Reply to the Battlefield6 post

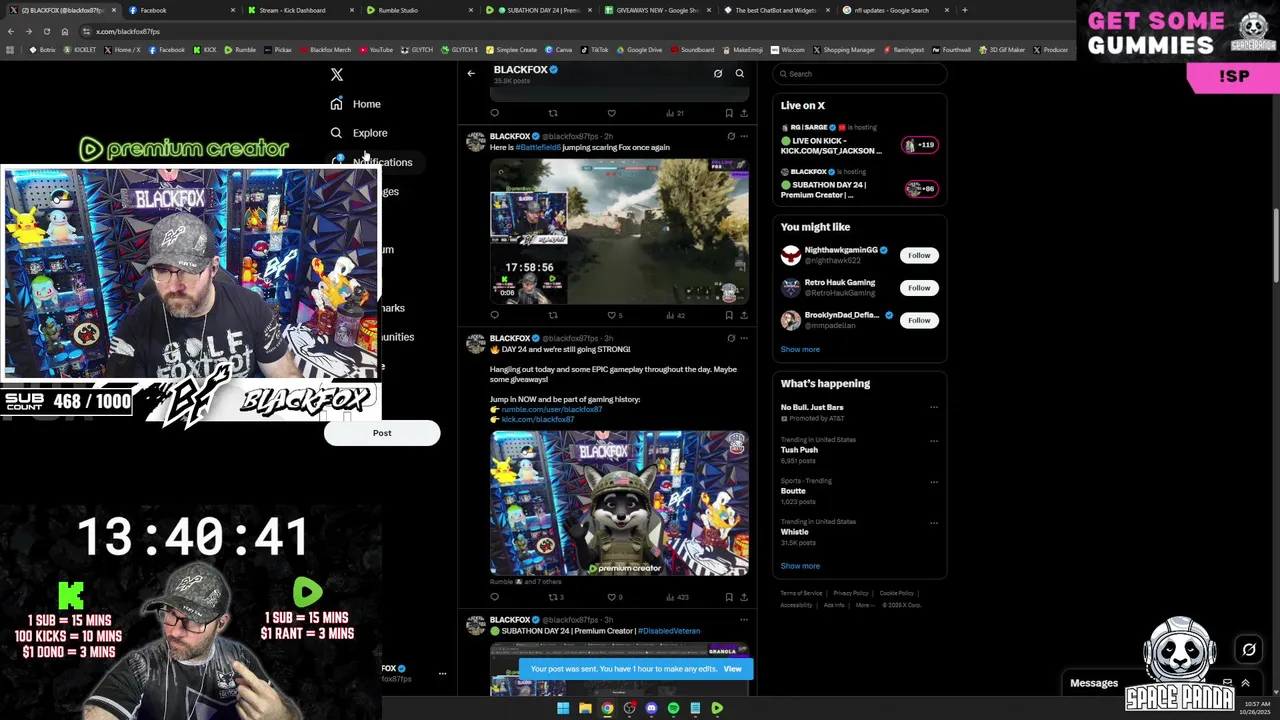coord(494,315)
